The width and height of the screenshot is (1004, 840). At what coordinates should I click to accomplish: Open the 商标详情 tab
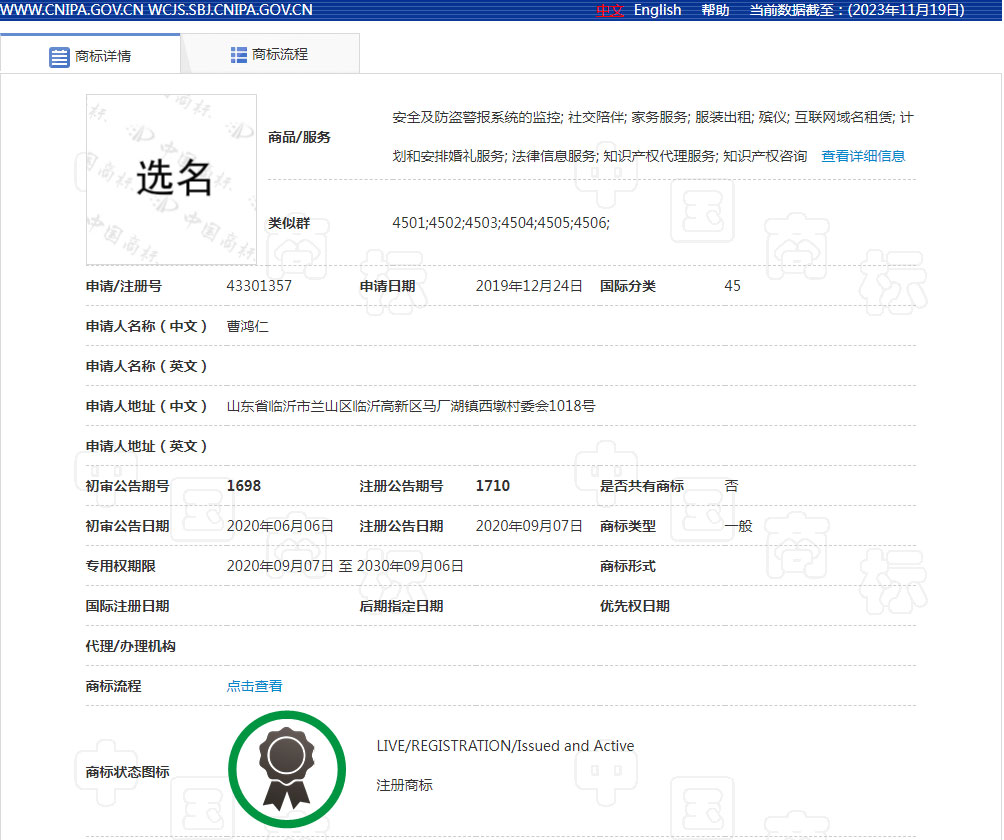90,56
